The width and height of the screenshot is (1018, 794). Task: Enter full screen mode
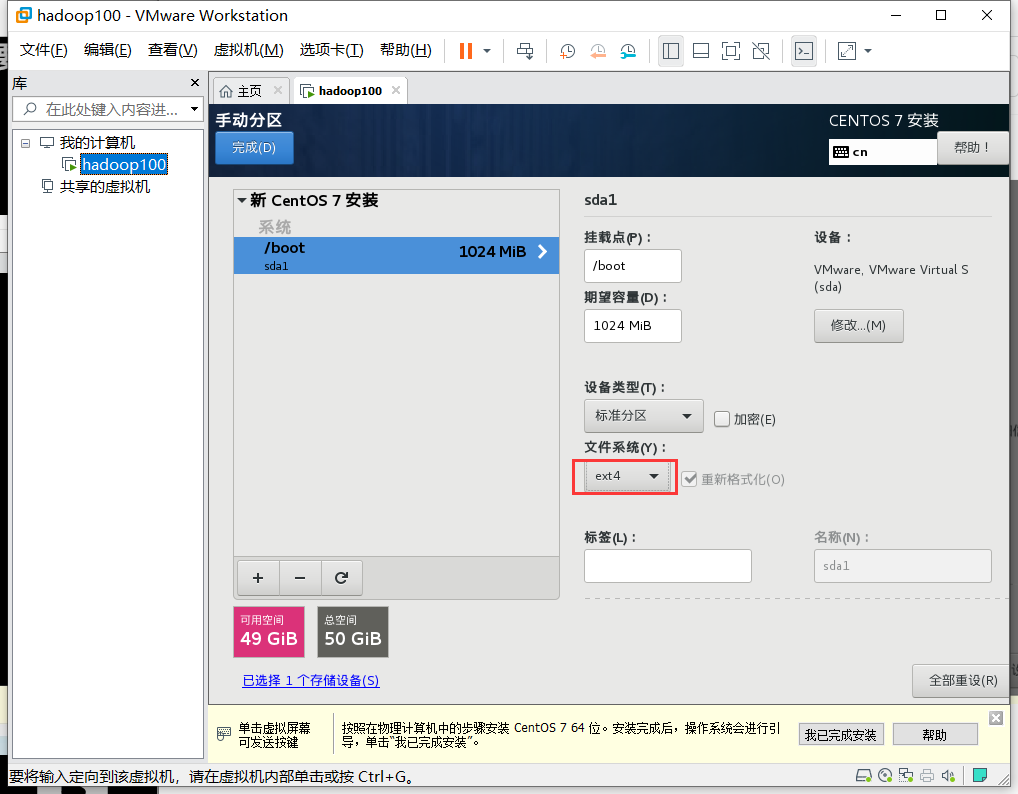click(731, 51)
